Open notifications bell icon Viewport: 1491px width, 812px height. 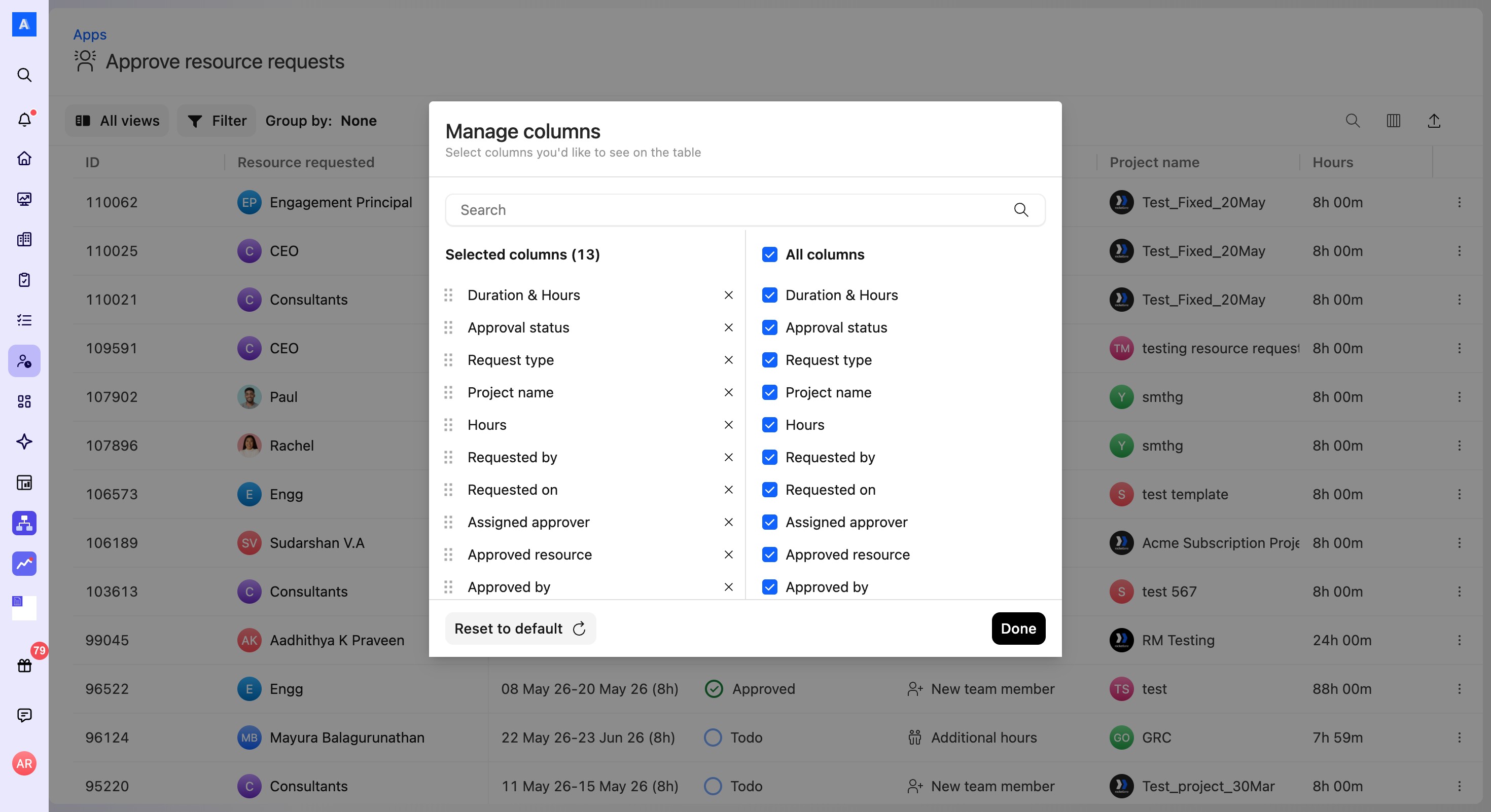[24, 119]
